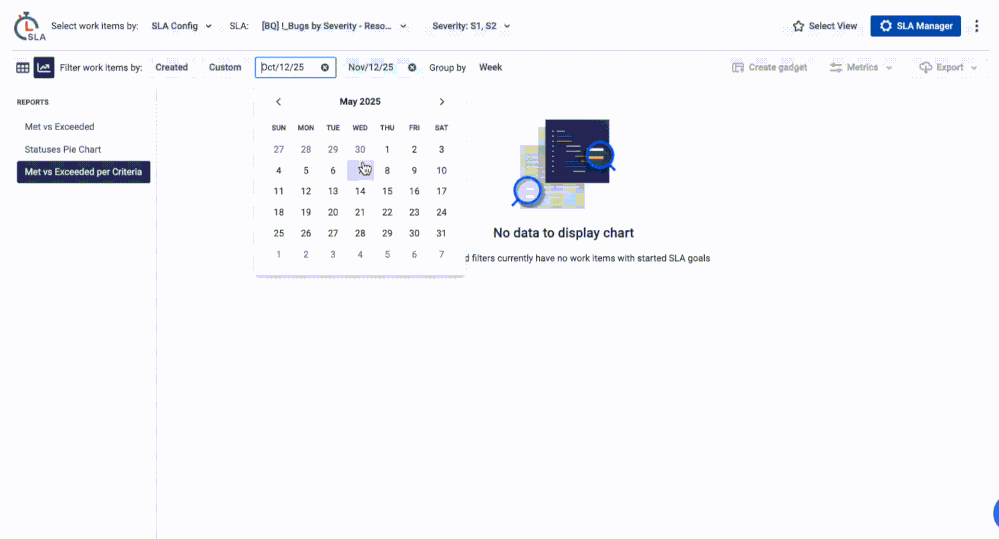The image size is (999, 540).
Task: Select May 1 in the calendar
Action: [x=387, y=150]
